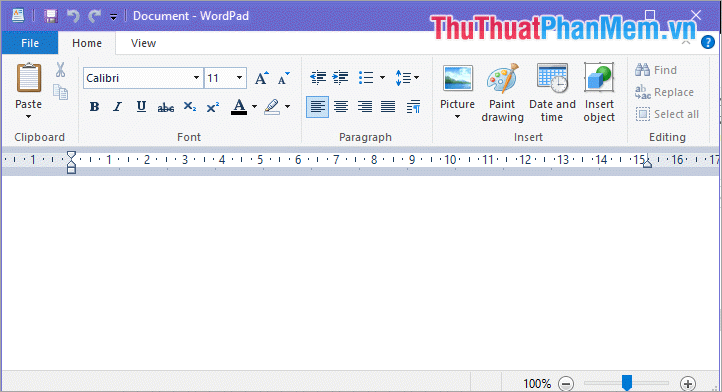
Task: Click the Copy icon
Action: [60, 92]
